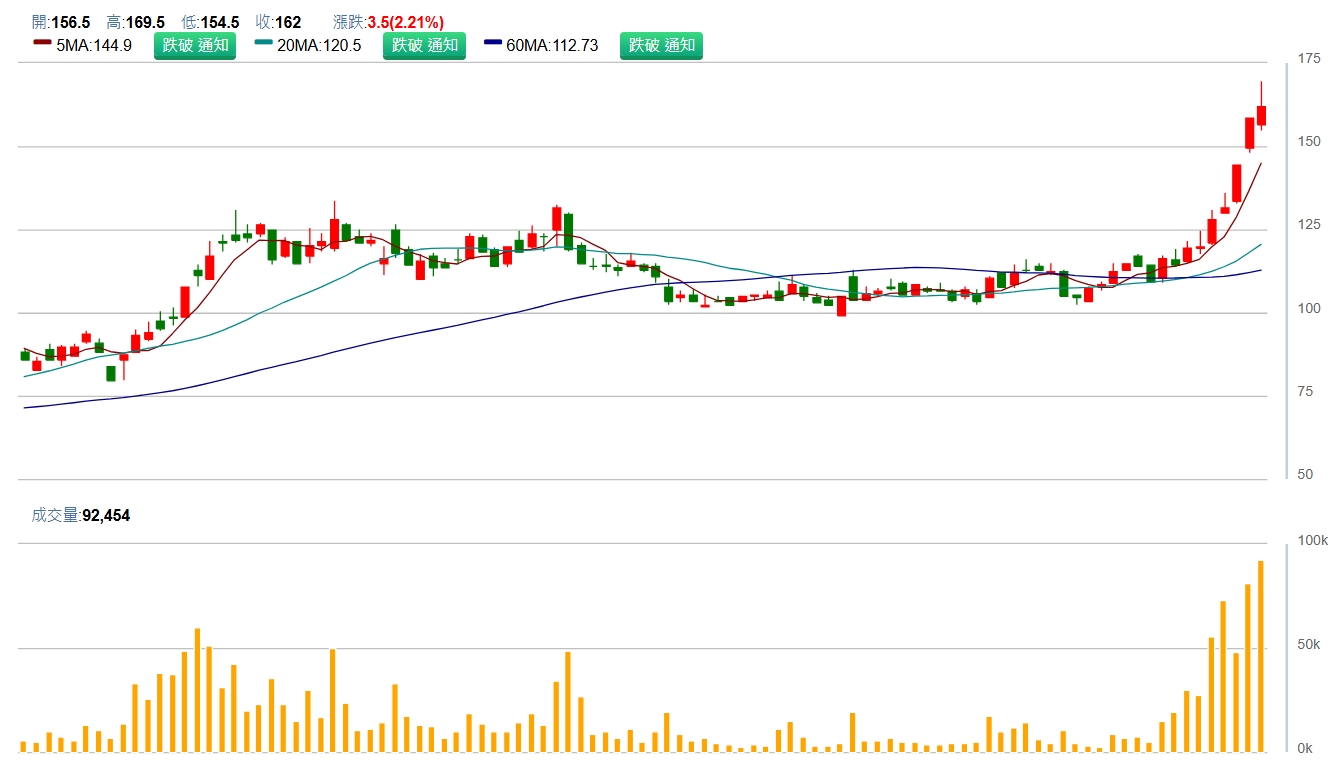
Task: Click the low price value 154.5
Action: pos(220,22)
